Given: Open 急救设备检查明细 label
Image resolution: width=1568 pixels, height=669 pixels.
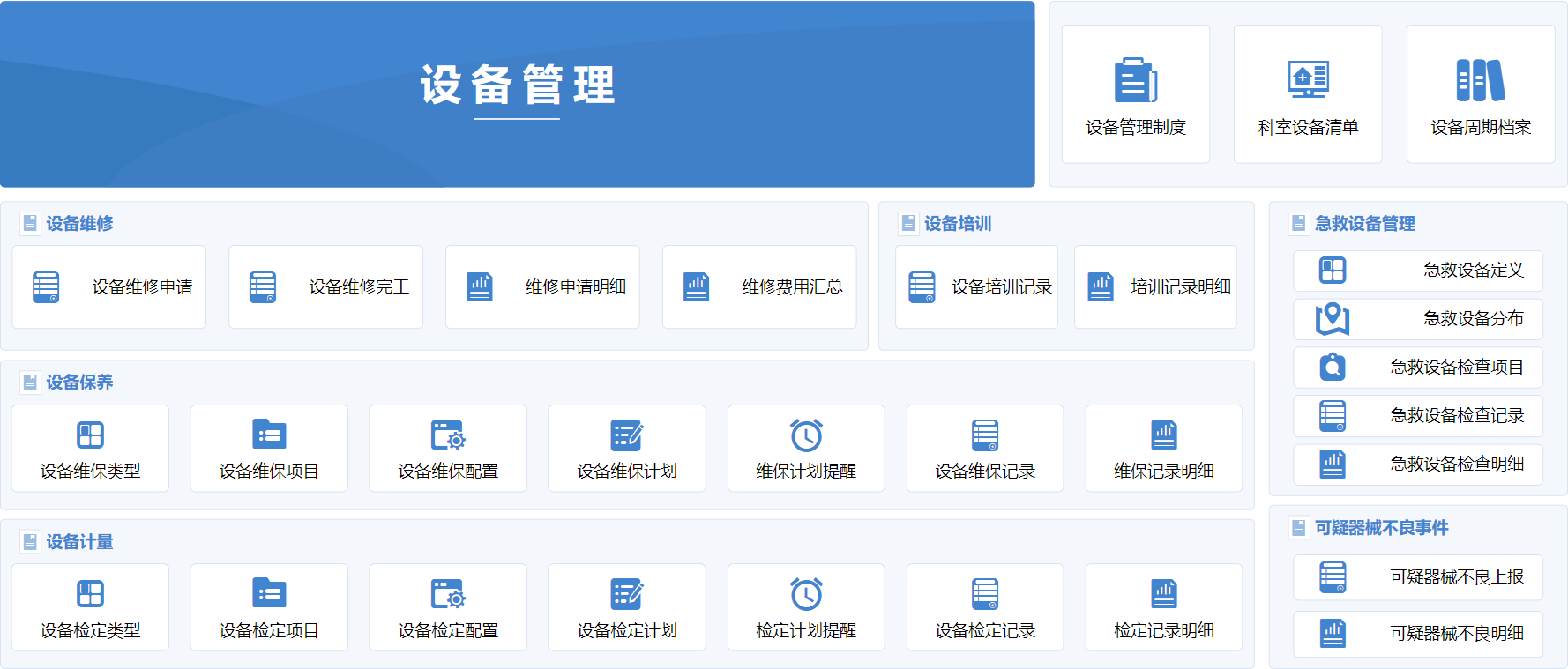Looking at the screenshot, I should pyautogui.click(x=1457, y=465).
